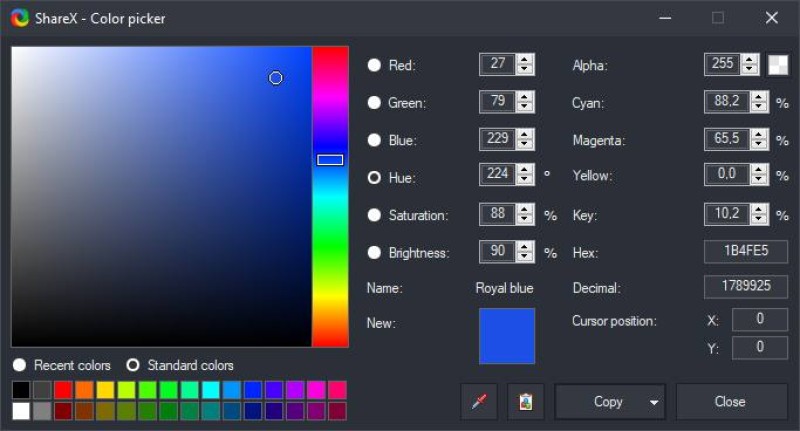Click the transparent checkerboard icon next to Alpha
800x431 pixels.
(x=778, y=65)
